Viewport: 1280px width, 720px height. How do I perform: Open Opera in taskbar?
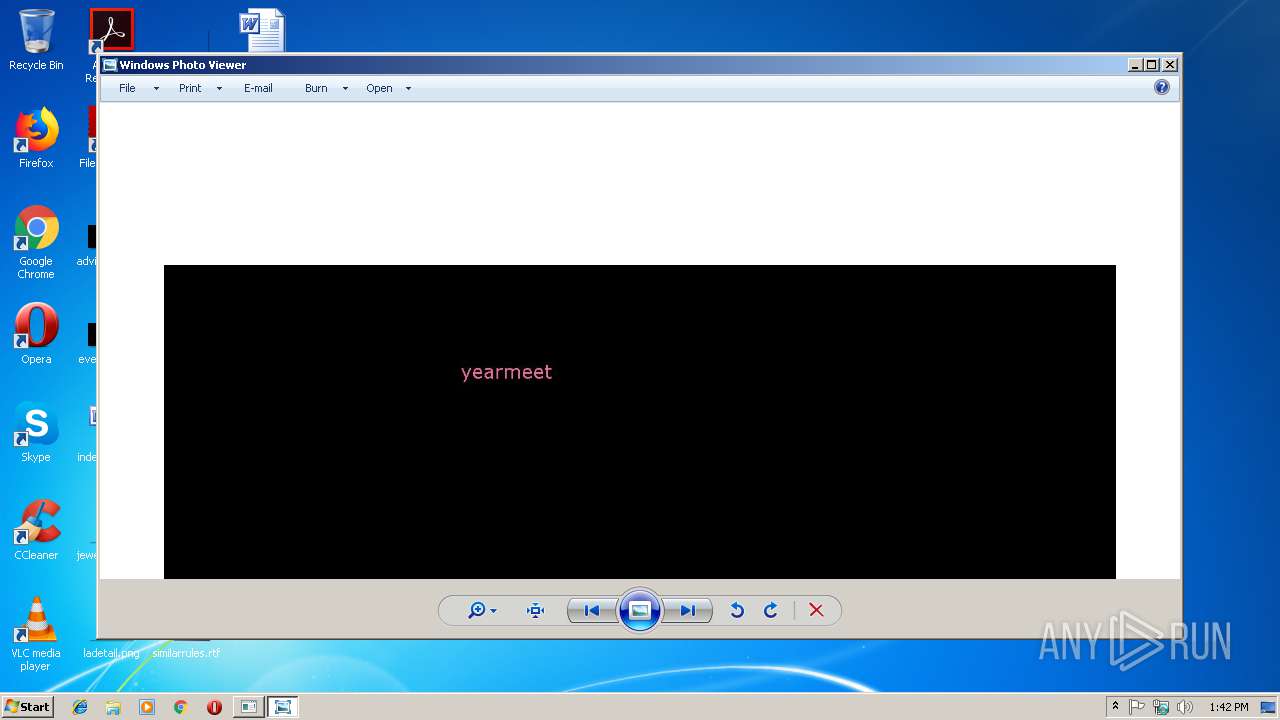pos(214,707)
